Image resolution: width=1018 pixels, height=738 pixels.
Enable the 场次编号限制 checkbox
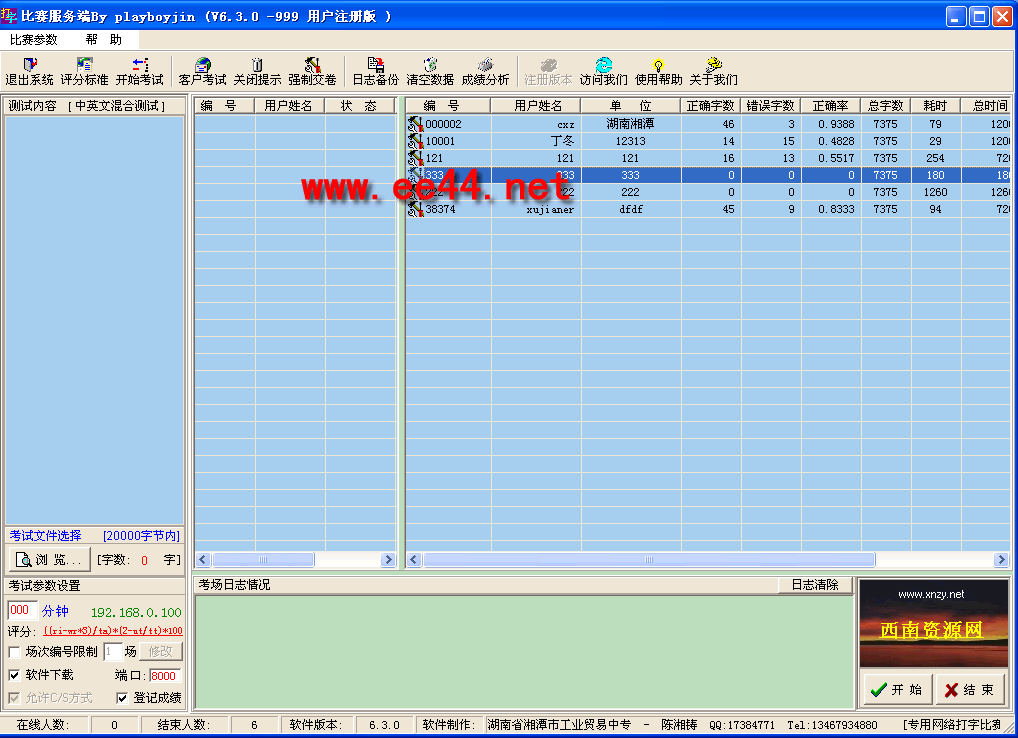coord(14,652)
